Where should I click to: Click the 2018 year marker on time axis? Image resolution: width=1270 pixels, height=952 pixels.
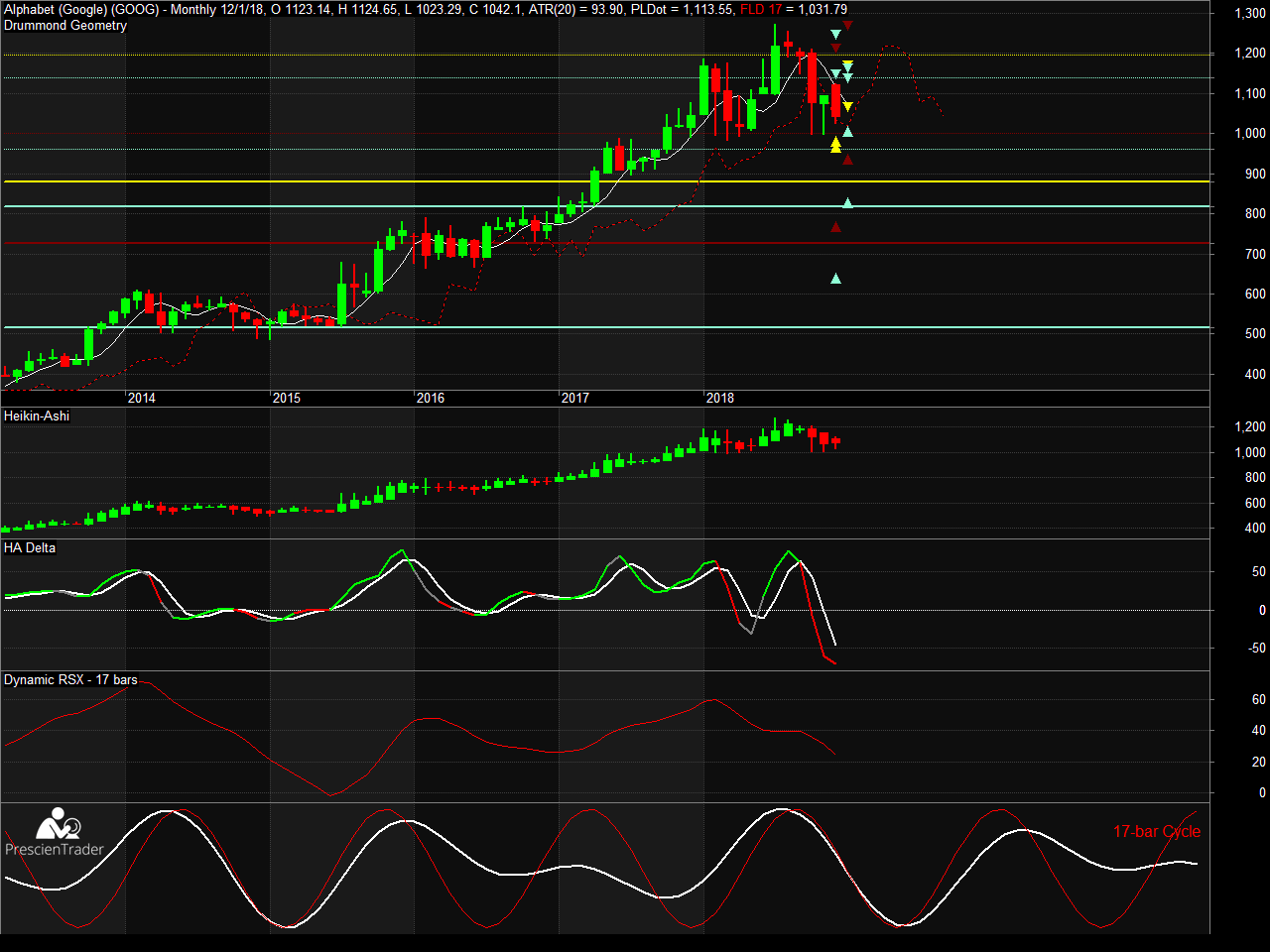coord(720,399)
